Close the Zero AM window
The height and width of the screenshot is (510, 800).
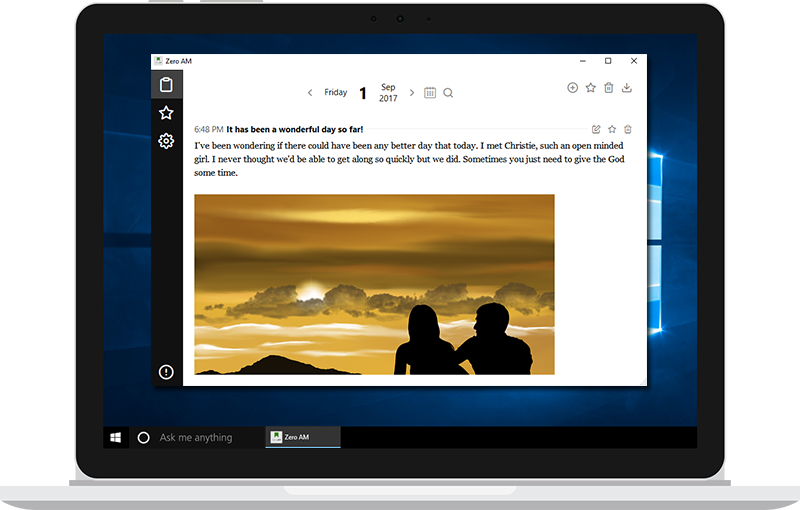click(634, 61)
